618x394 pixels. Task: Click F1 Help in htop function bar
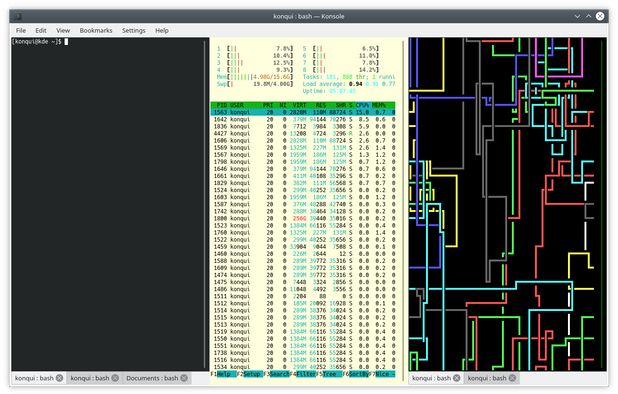click(x=223, y=374)
